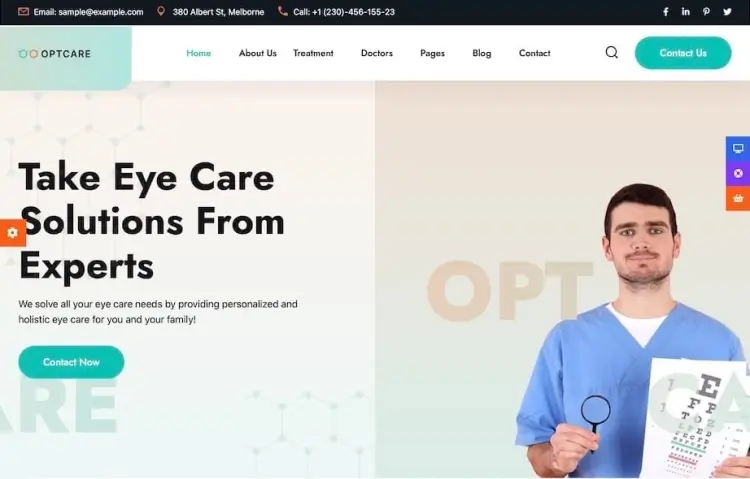Open the Pinterest social icon
750x479 pixels.
point(706,11)
